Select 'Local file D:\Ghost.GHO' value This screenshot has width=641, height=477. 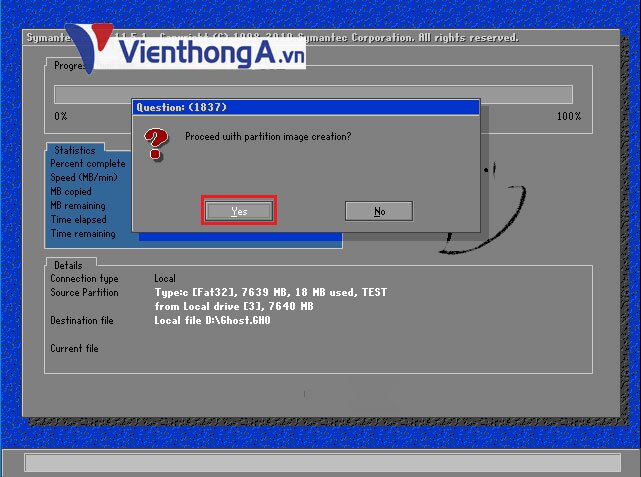tap(212, 320)
